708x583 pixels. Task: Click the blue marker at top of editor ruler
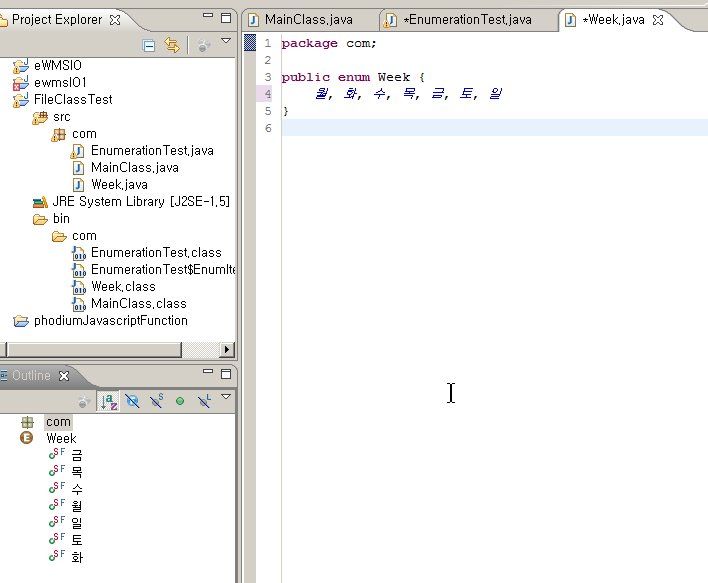[250, 42]
